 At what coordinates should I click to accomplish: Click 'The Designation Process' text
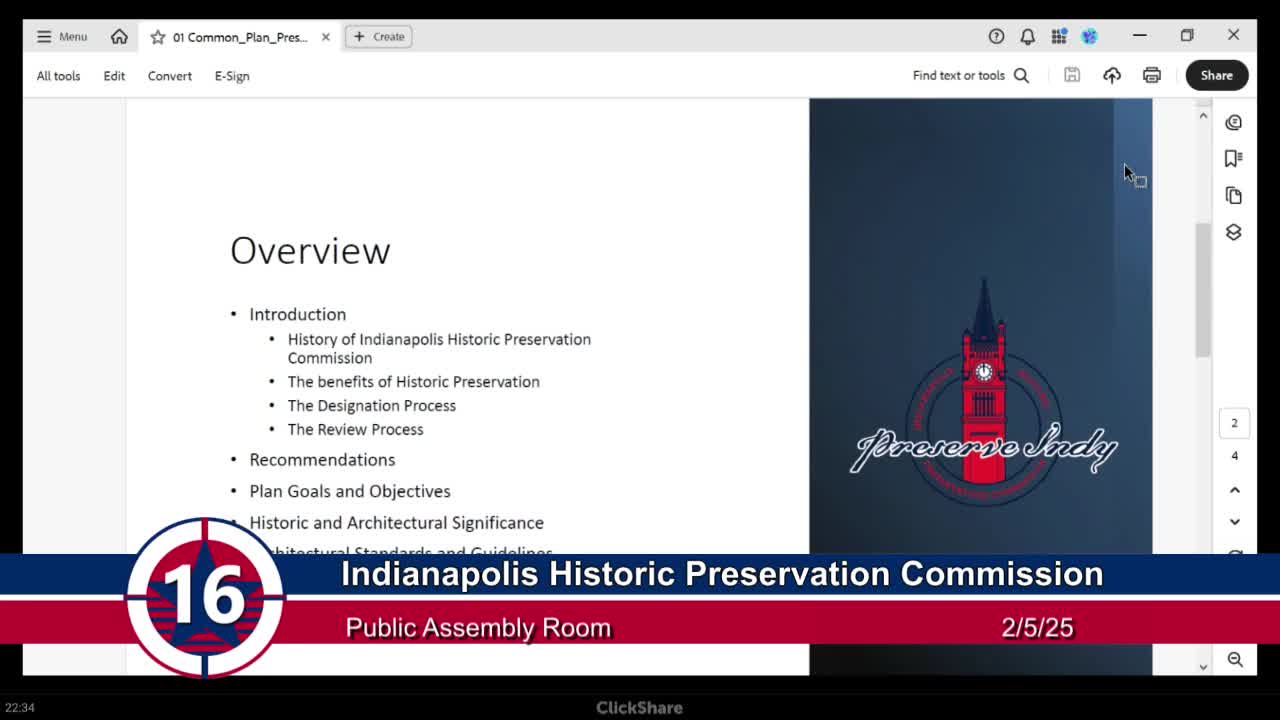pos(372,406)
